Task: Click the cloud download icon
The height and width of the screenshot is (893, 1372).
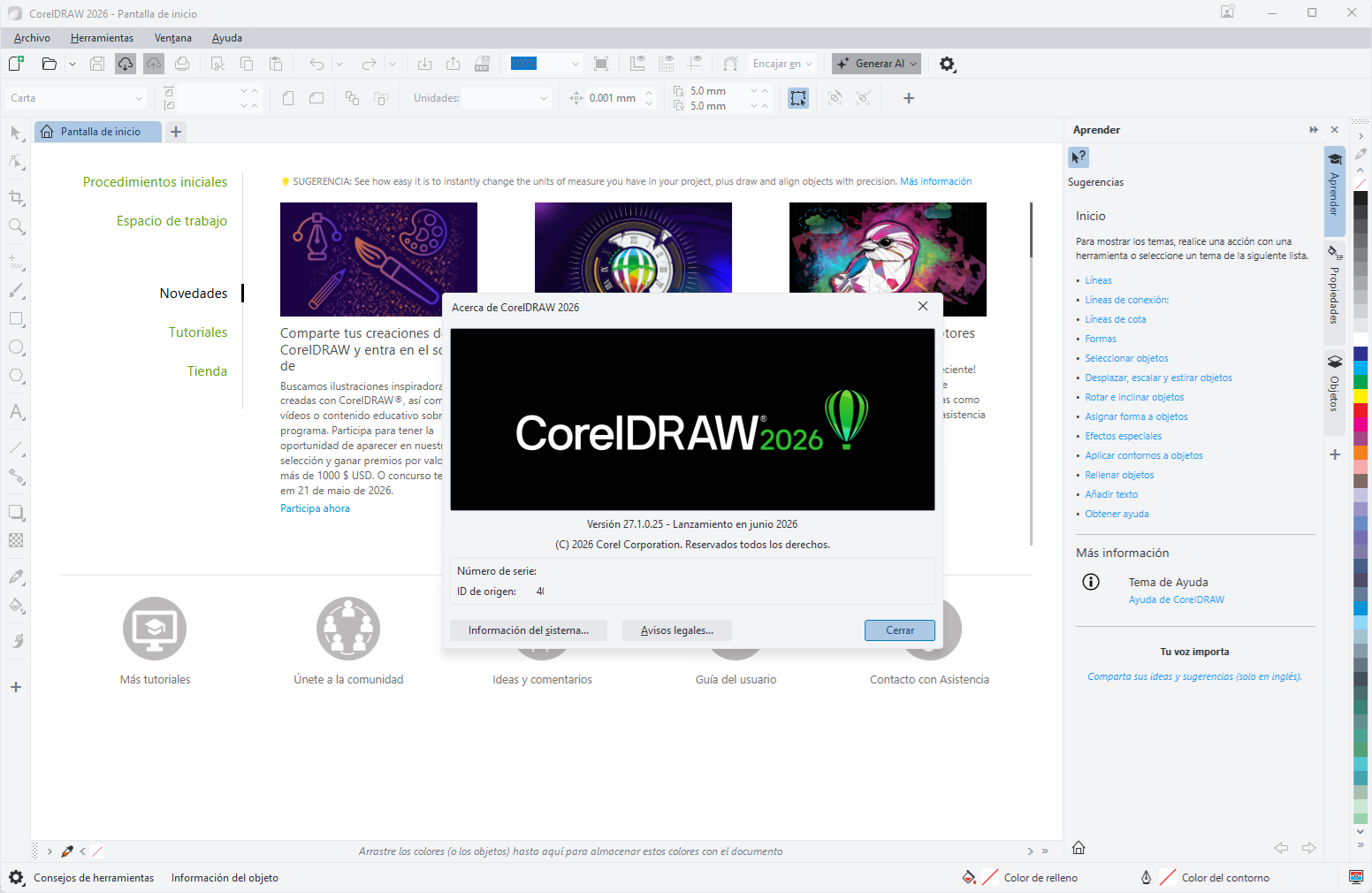Action: (126, 64)
